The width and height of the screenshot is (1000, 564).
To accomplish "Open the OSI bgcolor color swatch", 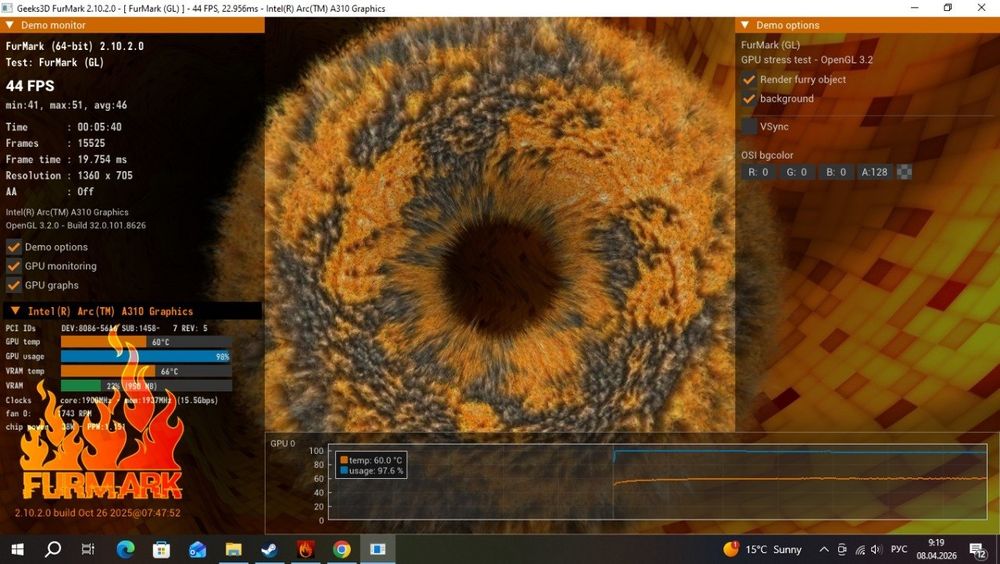I will [x=904, y=172].
